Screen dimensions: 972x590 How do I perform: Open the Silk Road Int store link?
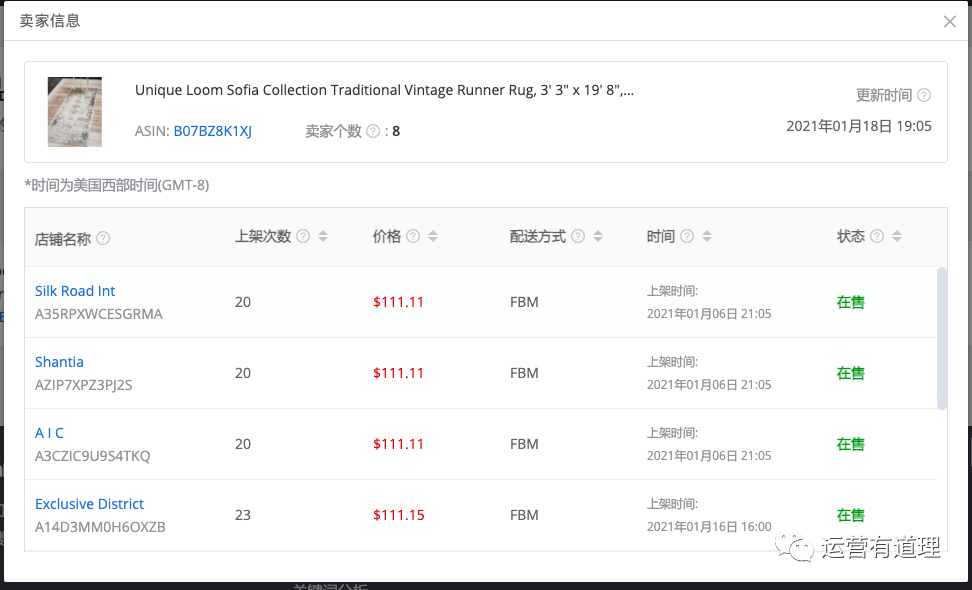click(75, 291)
